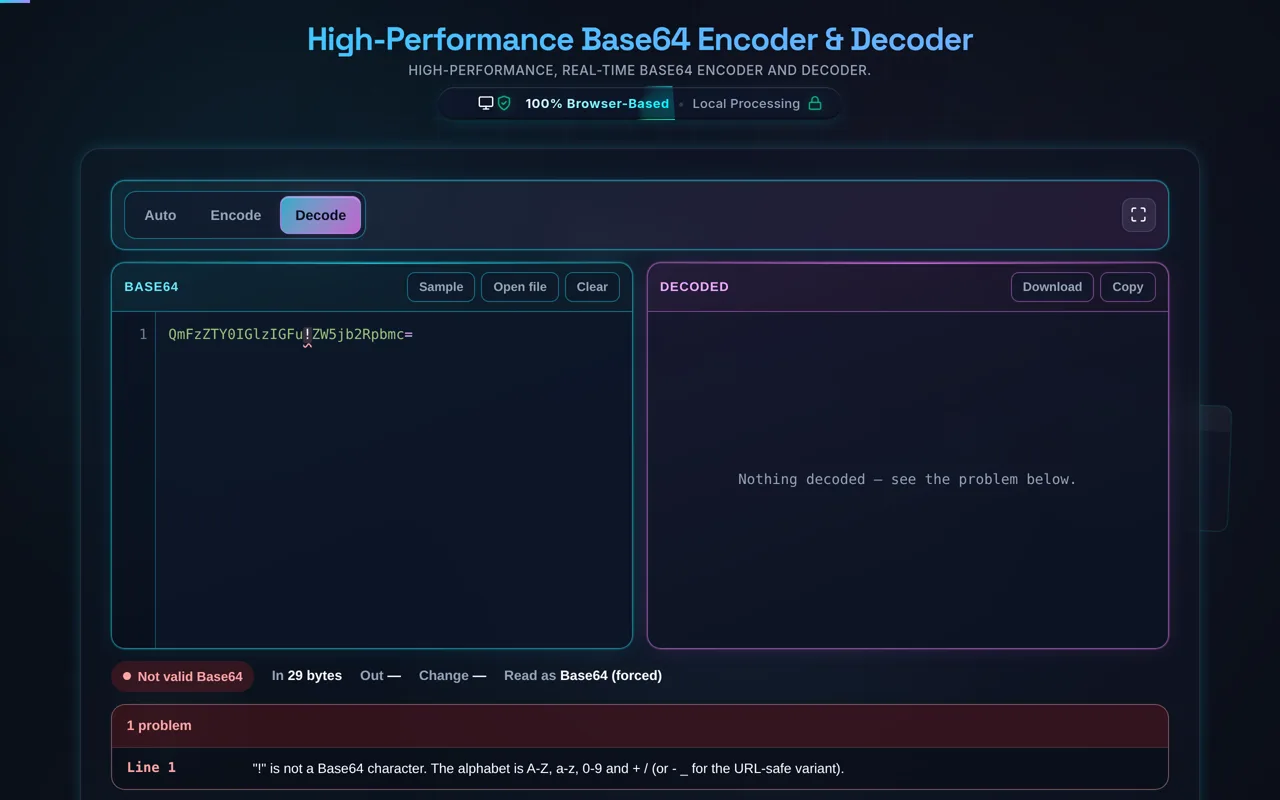The width and height of the screenshot is (1280, 800).
Task: Click the Local Processing label
Action: [x=746, y=103]
